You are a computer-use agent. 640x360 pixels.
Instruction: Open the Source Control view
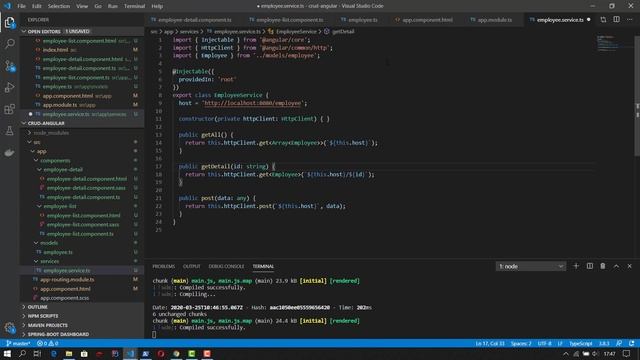[10, 66]
